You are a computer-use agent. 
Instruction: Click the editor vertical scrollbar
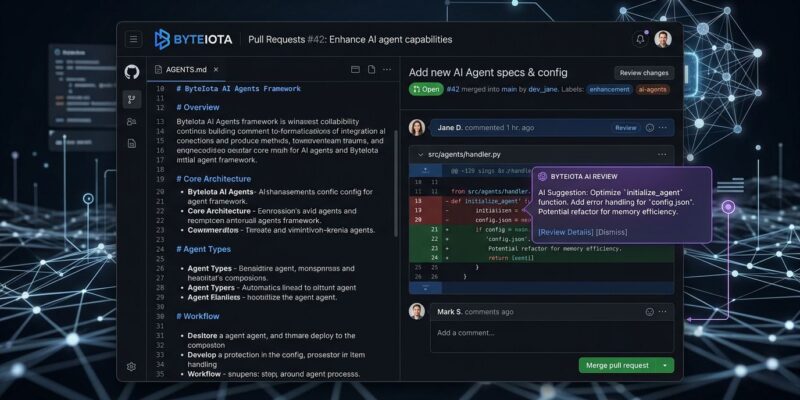pos(396,184)
